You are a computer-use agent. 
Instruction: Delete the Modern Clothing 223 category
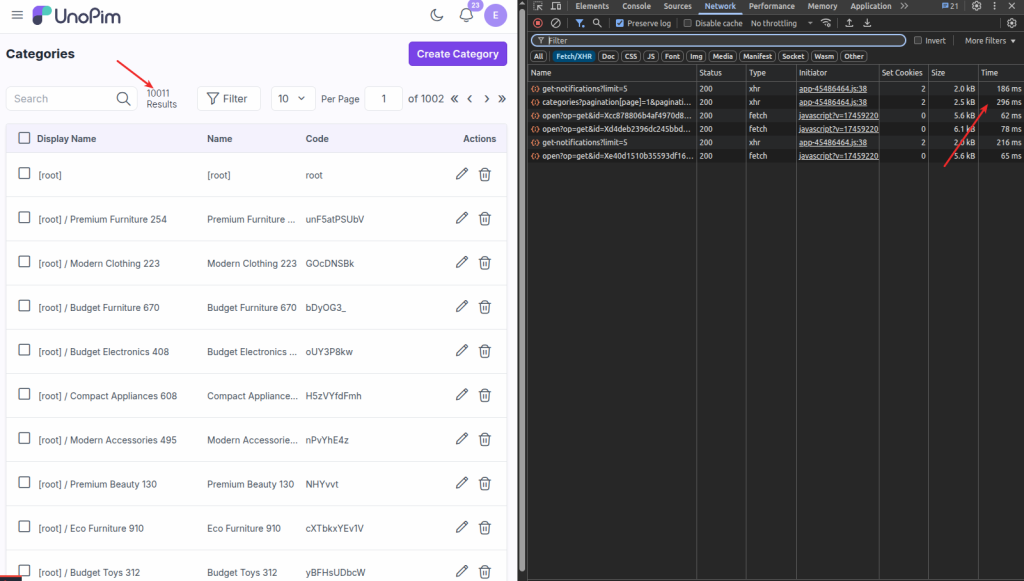485,262
